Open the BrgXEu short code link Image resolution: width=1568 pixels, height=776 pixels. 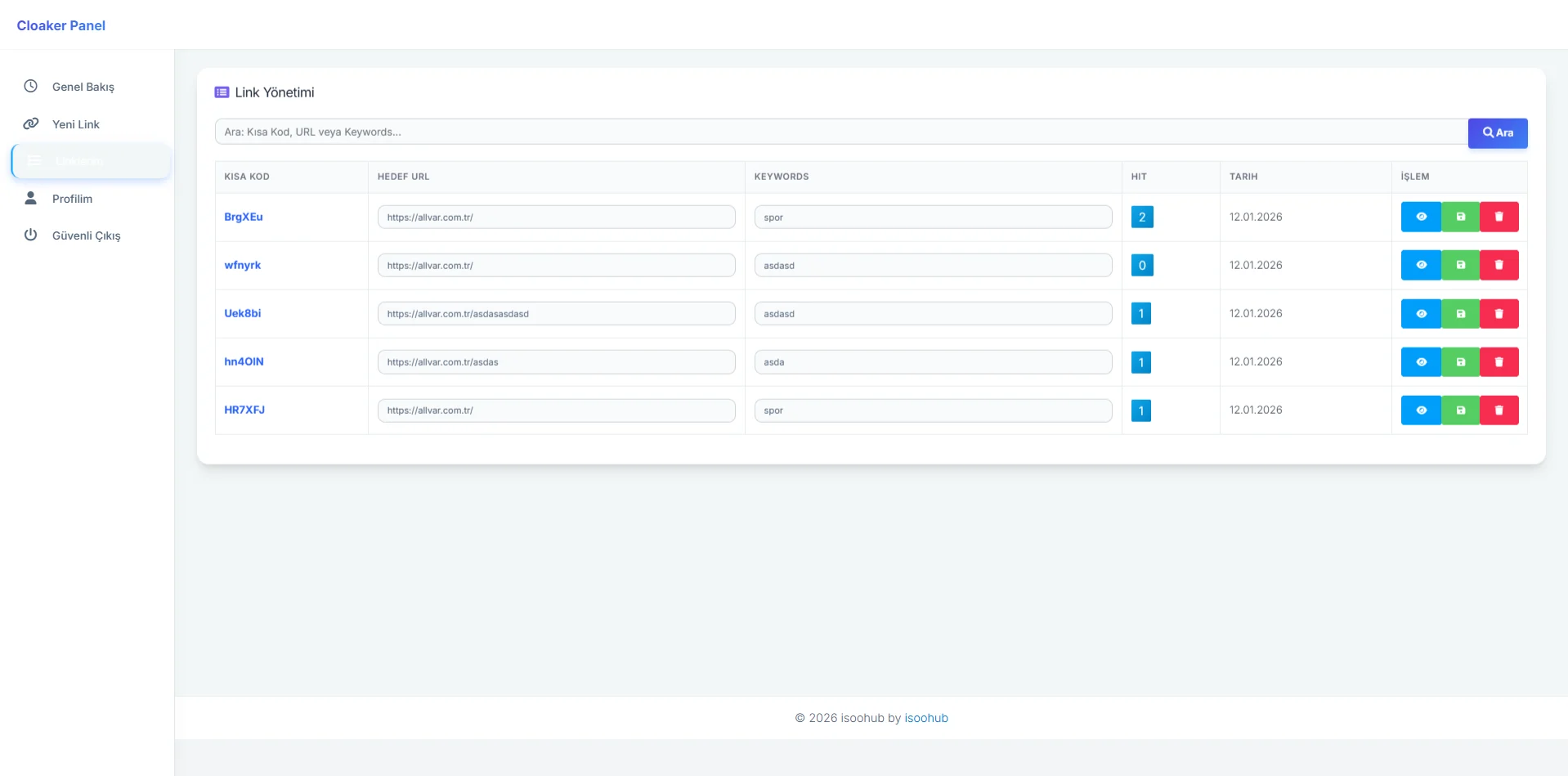(x=244, y=217)
